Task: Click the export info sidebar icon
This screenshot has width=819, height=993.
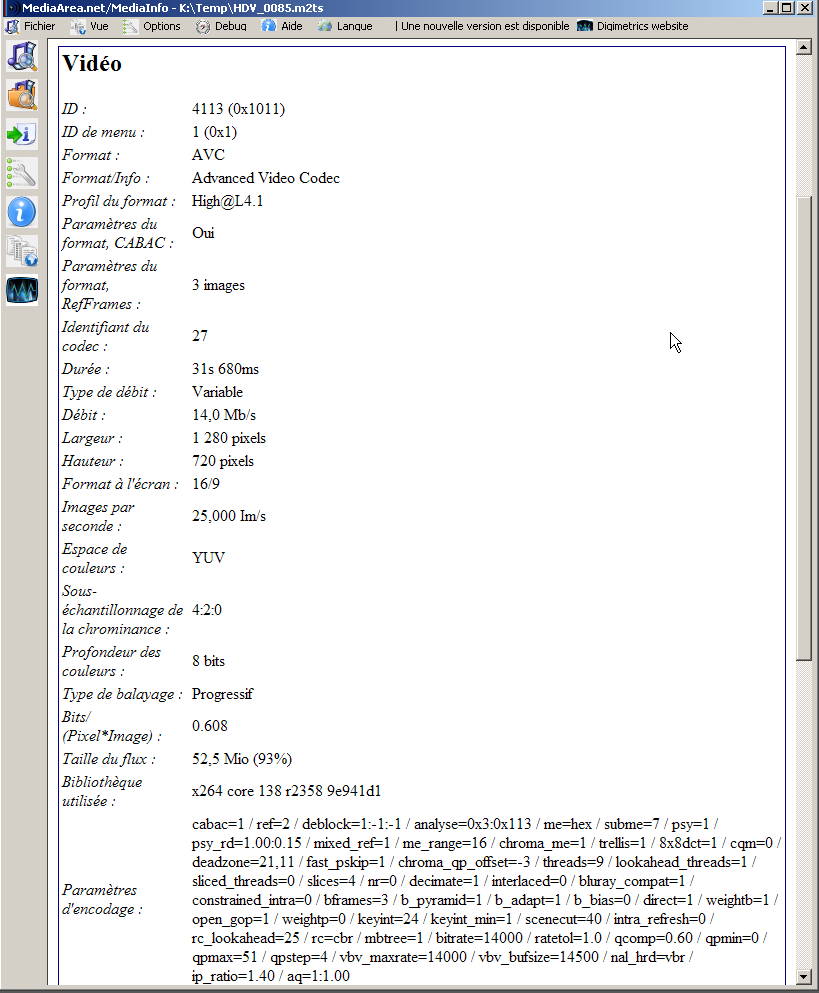Action: point(22,134)
